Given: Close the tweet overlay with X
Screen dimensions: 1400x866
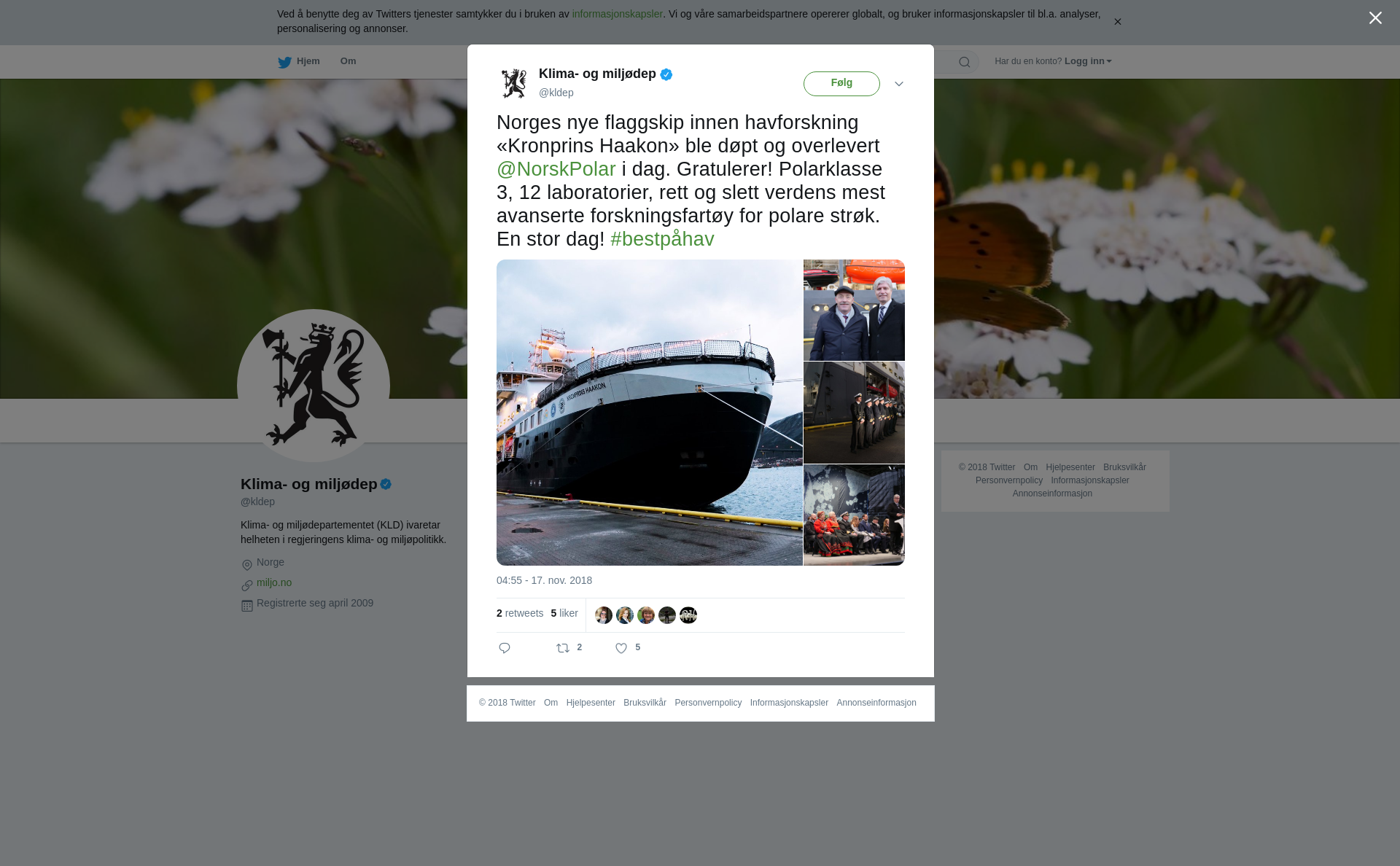Looking at the screenshot, I should pyautogui.click(x=1375, y=18).
